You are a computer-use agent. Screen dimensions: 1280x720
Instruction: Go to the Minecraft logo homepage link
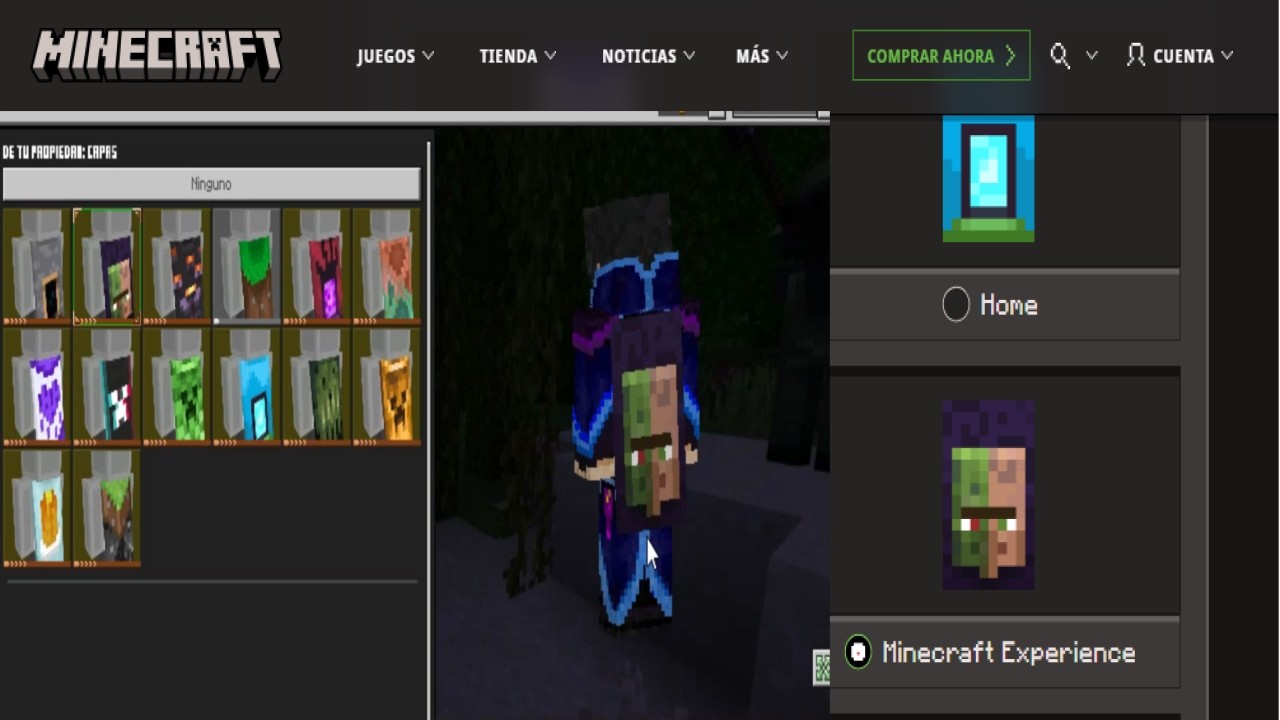tap(157, 55)
